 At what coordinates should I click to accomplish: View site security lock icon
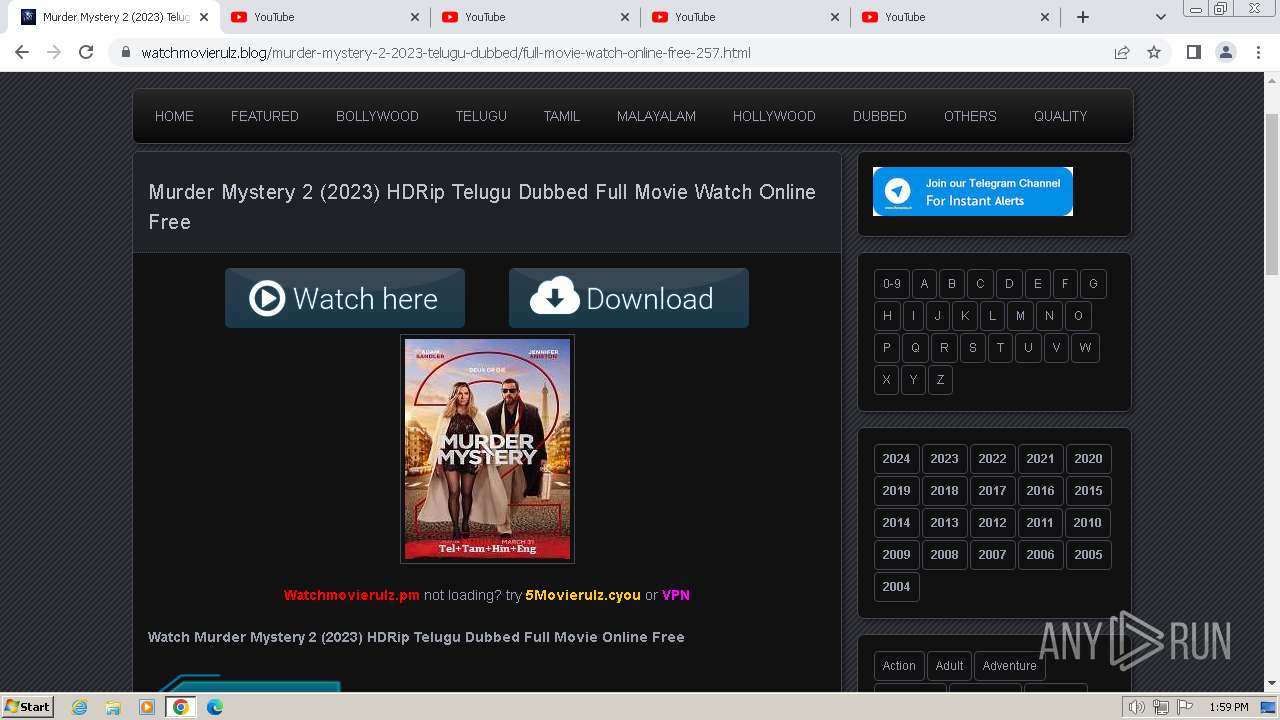click(126, 52)
